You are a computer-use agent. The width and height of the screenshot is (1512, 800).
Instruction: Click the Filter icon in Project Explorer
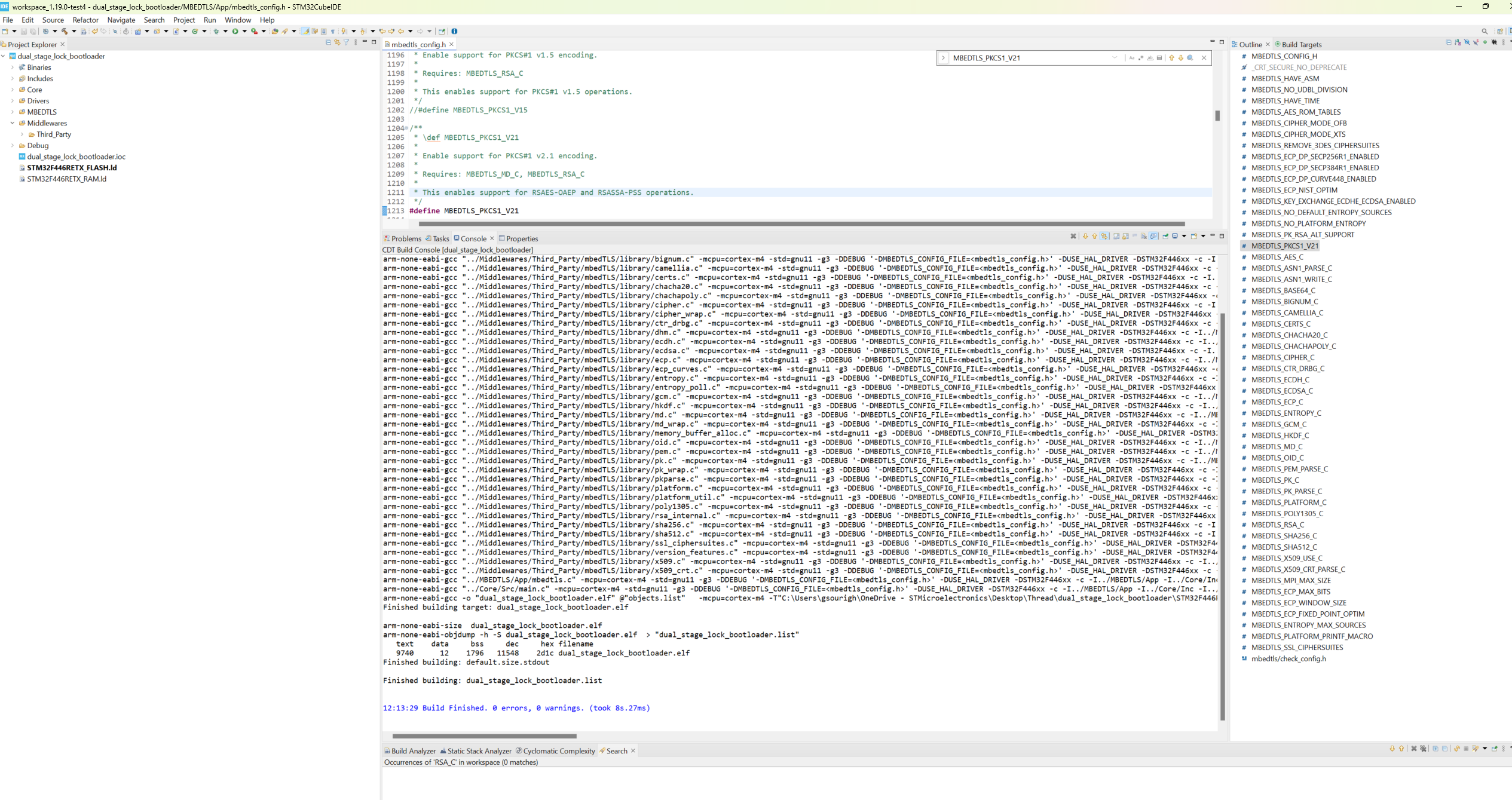[x=346, y=42]
